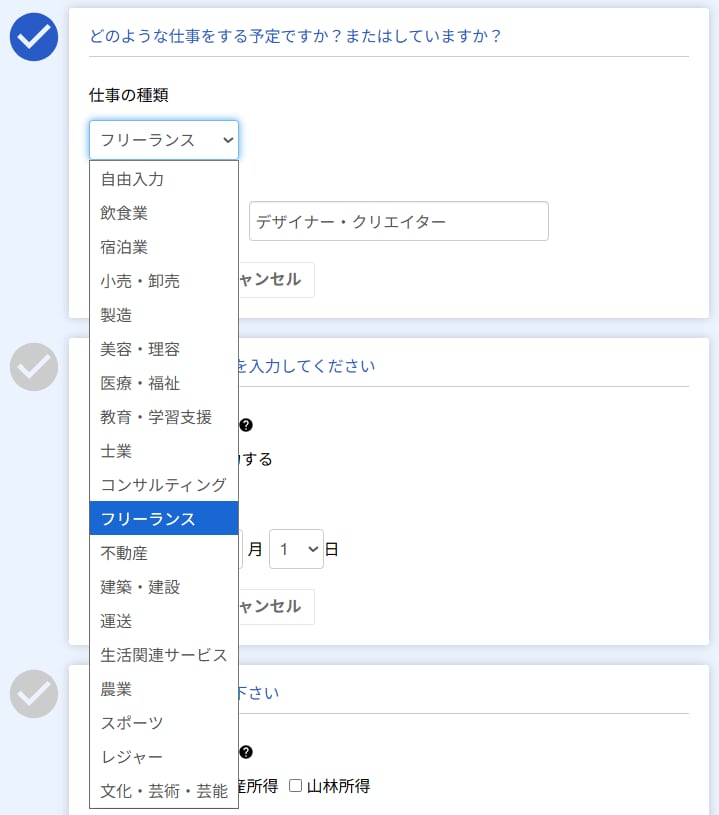
Task: Click the help question-mark icon above 山林所得
Action: point(246,752)
